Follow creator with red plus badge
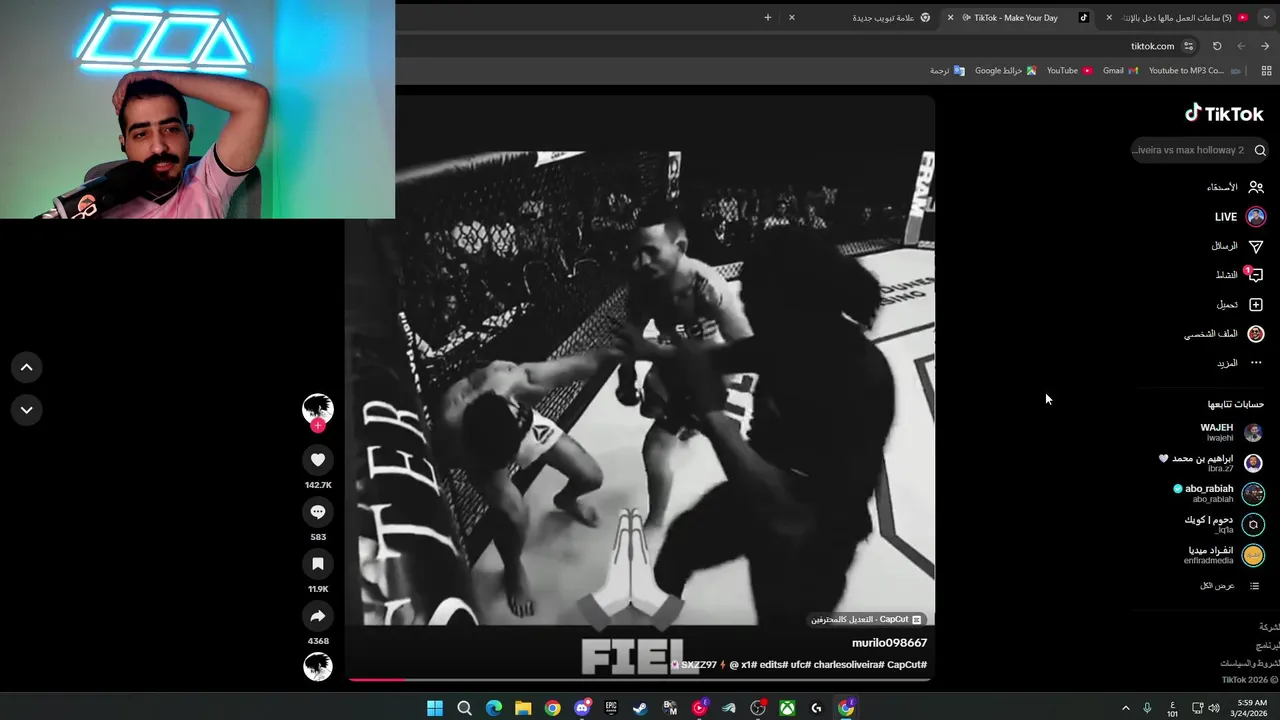This screenshot has height=720, width=1280. 318,426
